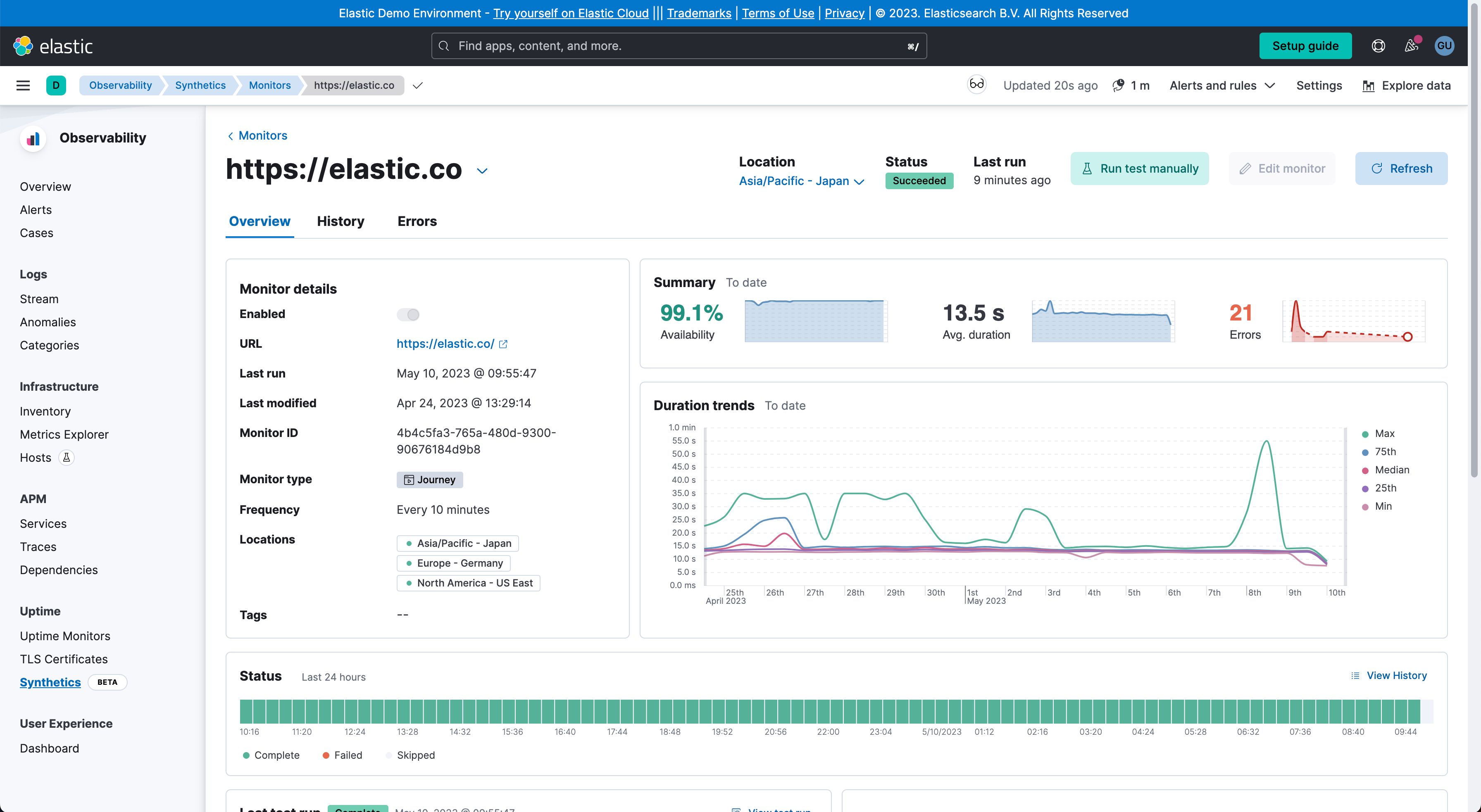Click the Availability sparkline chart
The height and width of the screenshot is (812, 1481).
pos(816,321)
